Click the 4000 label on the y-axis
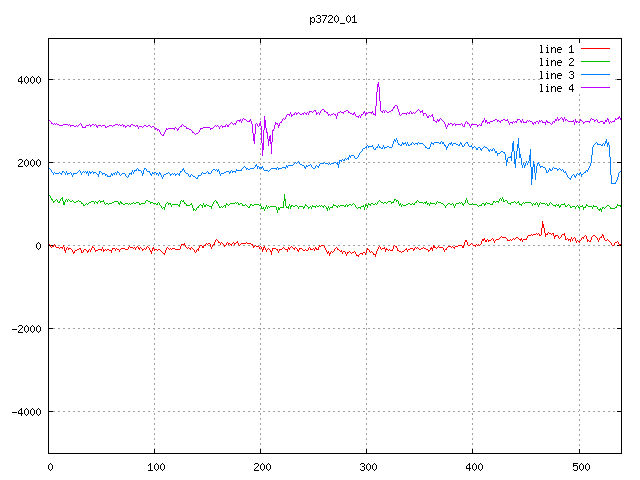Screen dimensions: 640x480 (x=28, y=80)
